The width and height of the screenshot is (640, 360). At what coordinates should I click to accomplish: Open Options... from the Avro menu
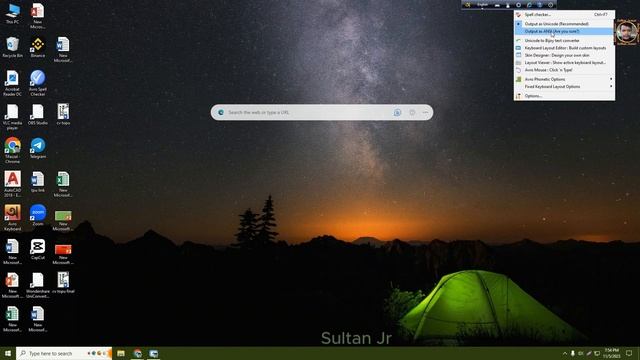tap(564, 96)
